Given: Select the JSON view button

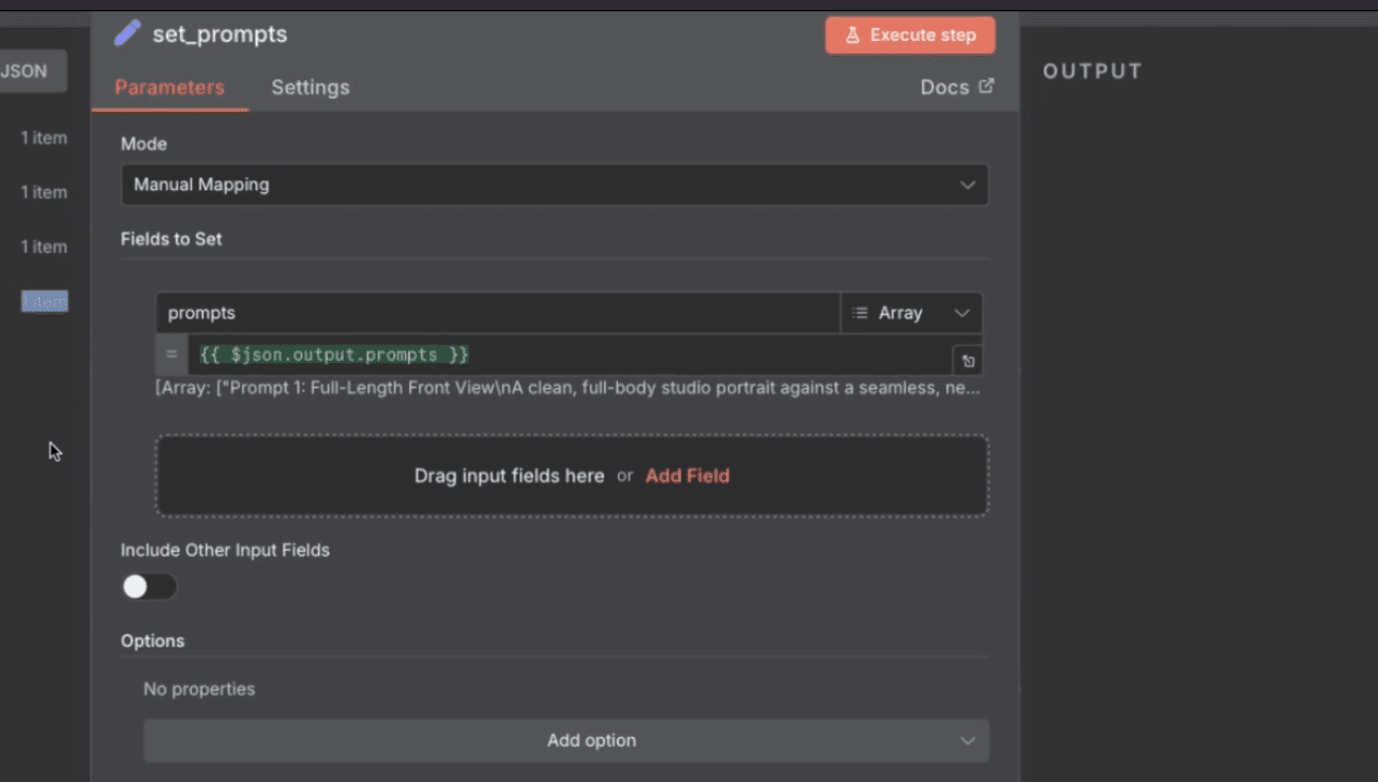Looking at the screenshot, I should [26, 71].
